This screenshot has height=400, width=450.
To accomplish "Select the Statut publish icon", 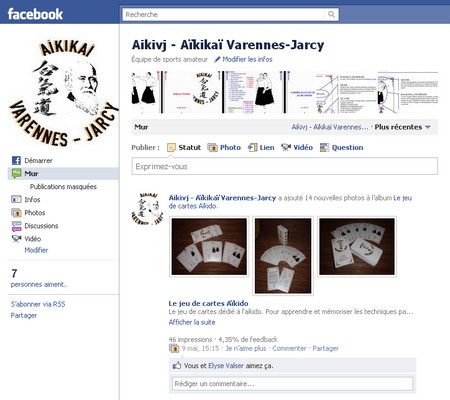I will pyautogui.click(x=171, y=147).
